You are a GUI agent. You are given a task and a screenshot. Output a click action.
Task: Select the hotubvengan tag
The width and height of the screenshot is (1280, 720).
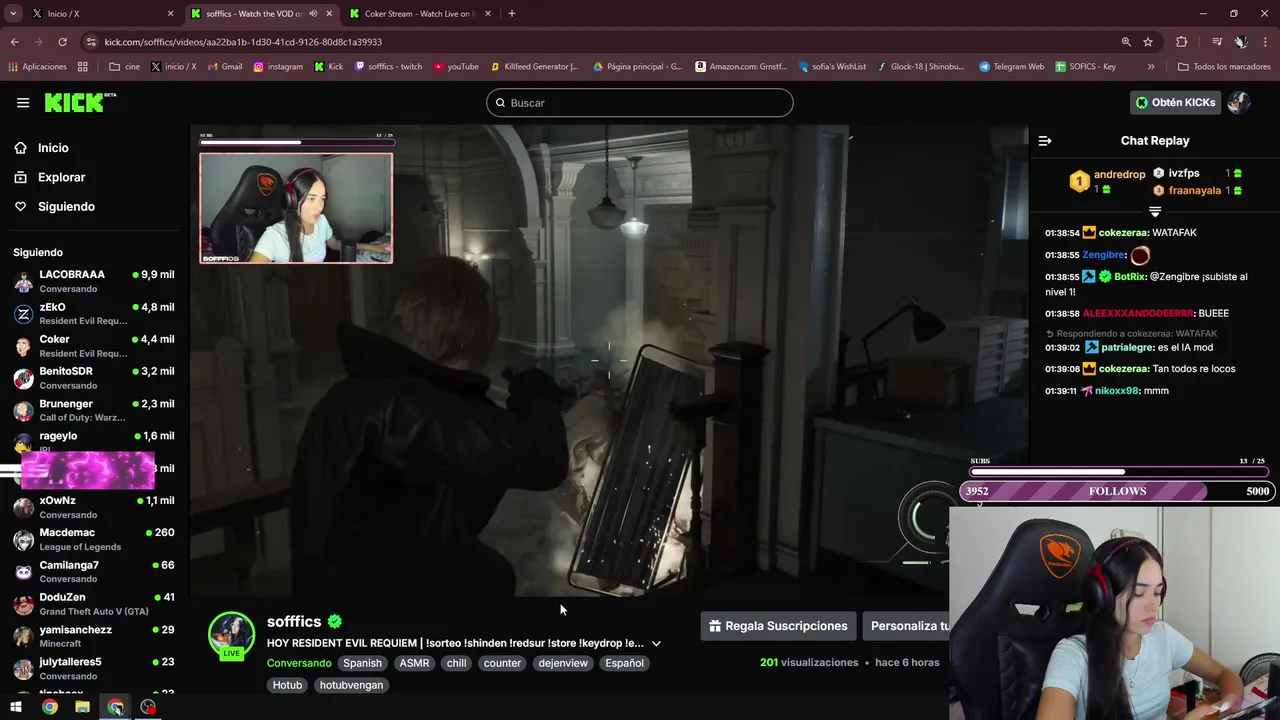(351, 685)
